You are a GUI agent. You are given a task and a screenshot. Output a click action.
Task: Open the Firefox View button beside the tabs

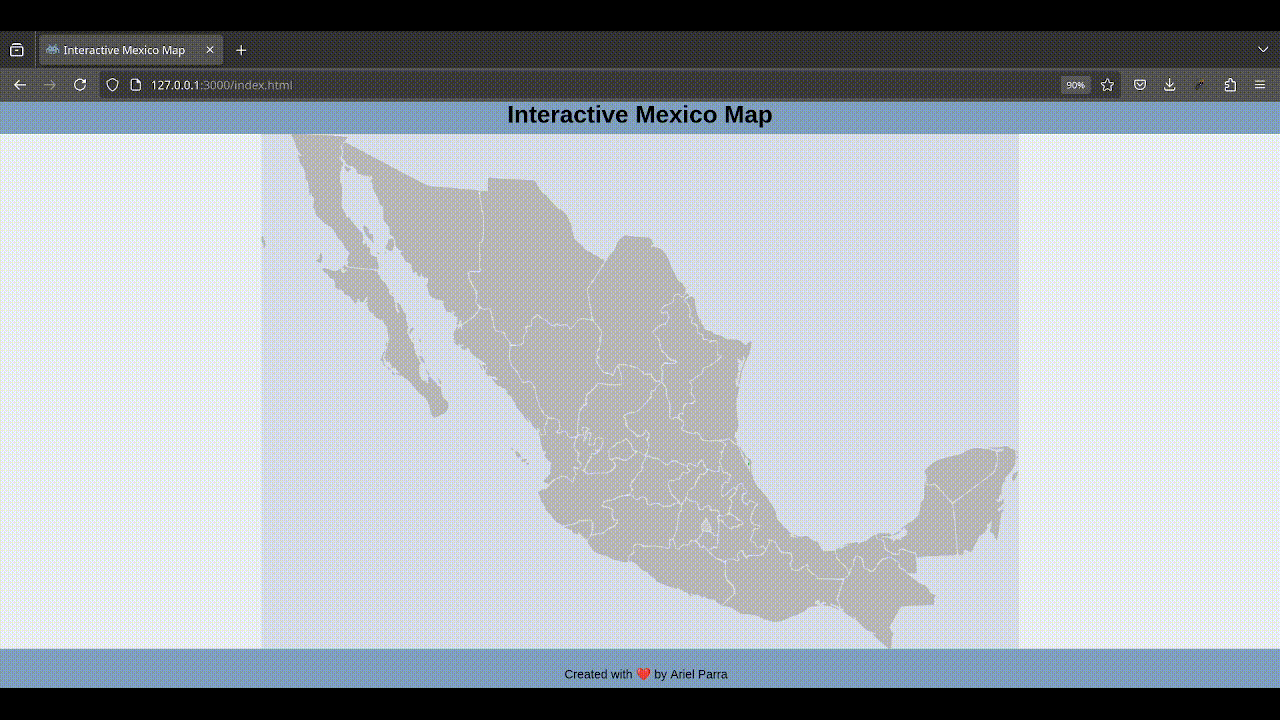tap(17, 50)
